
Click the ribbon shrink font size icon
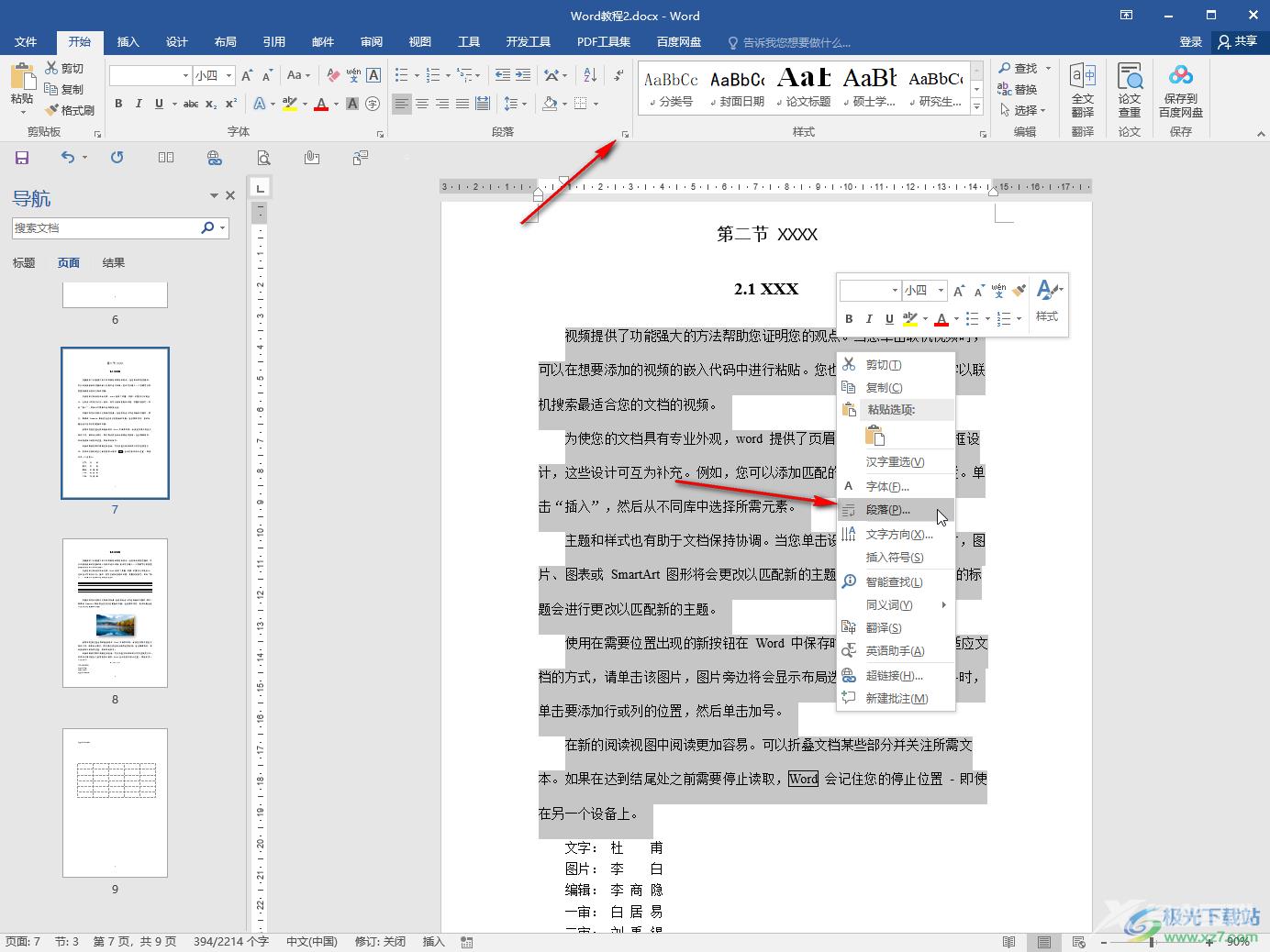[267, 75]
